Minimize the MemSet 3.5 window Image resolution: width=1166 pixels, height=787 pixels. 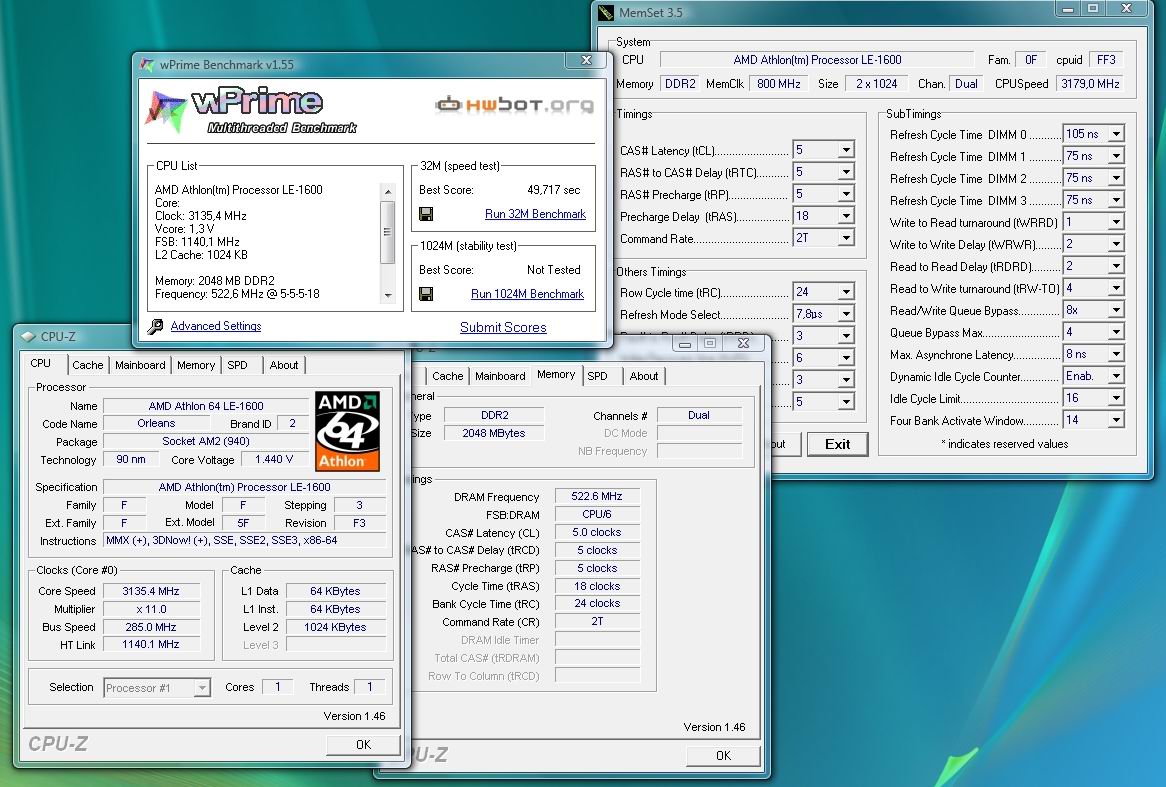point(1068,8)
